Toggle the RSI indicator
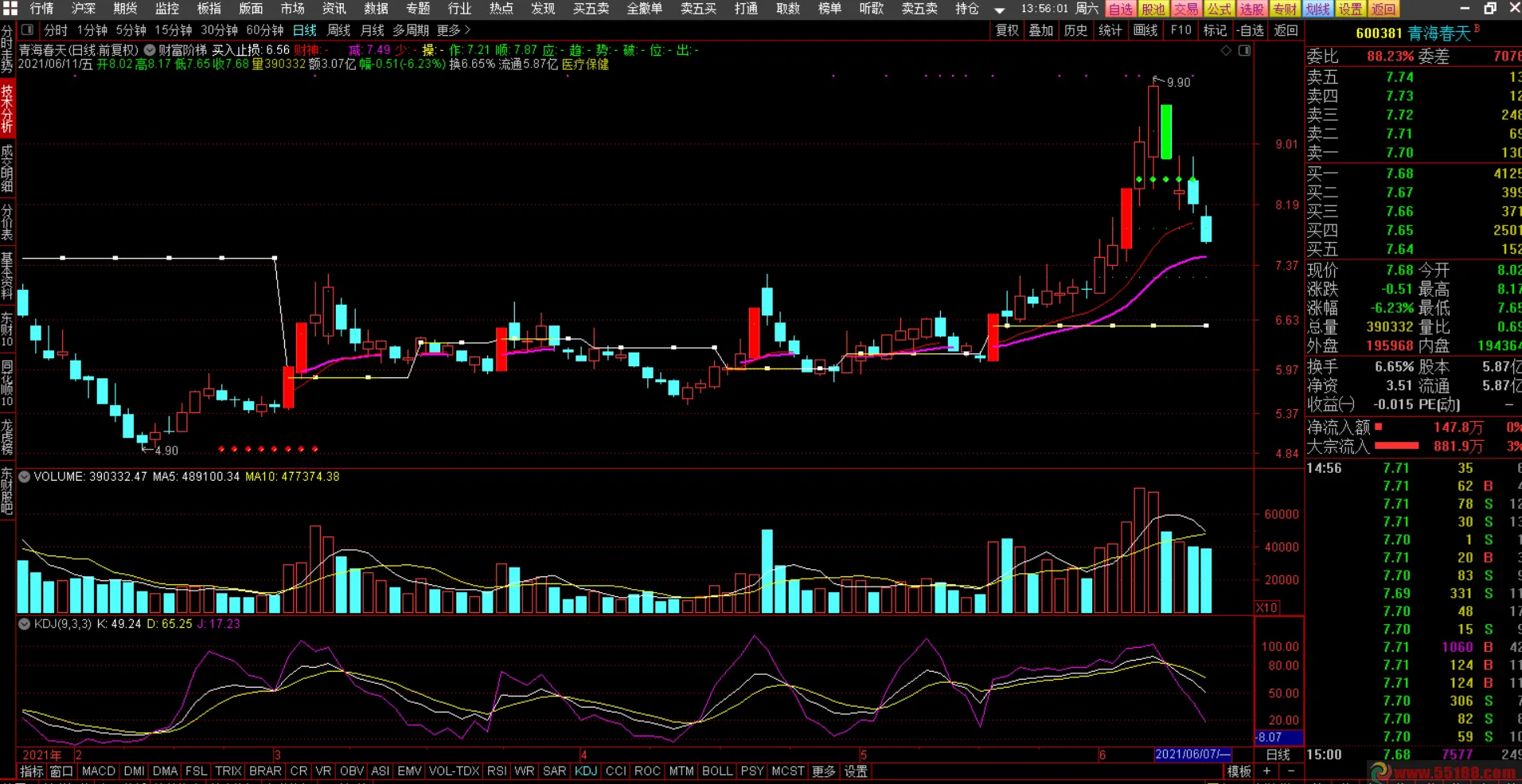This screenshot has height=784, width=1522. point(497,771)
